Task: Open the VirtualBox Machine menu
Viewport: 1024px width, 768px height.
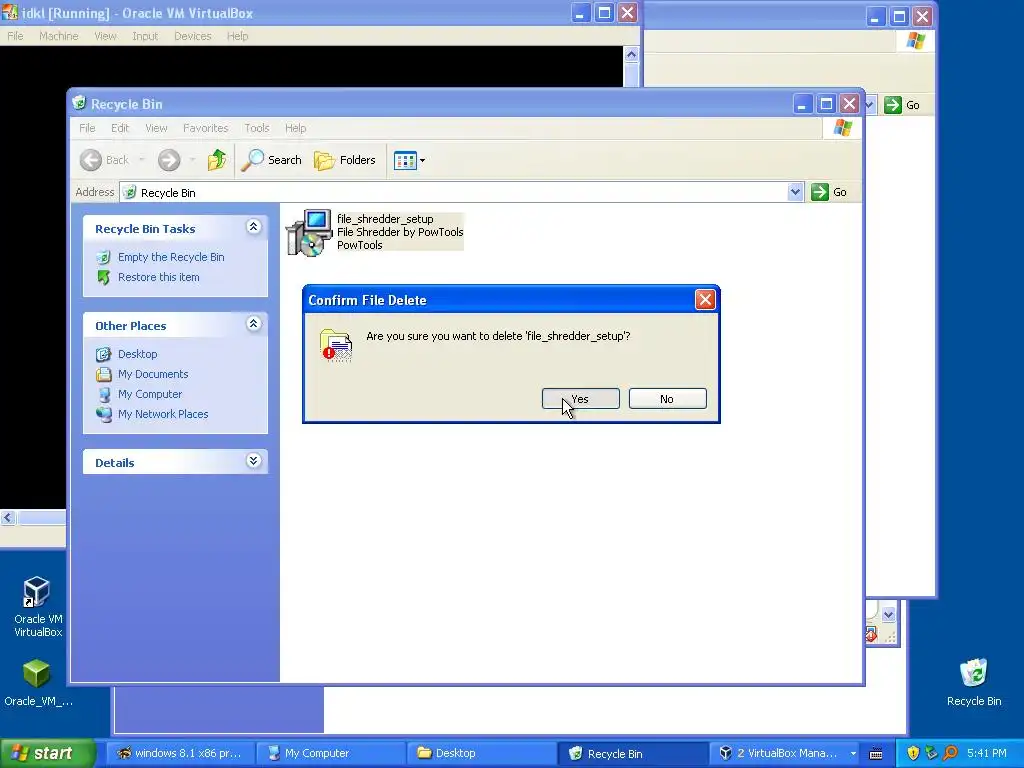Action: [58, 36]
